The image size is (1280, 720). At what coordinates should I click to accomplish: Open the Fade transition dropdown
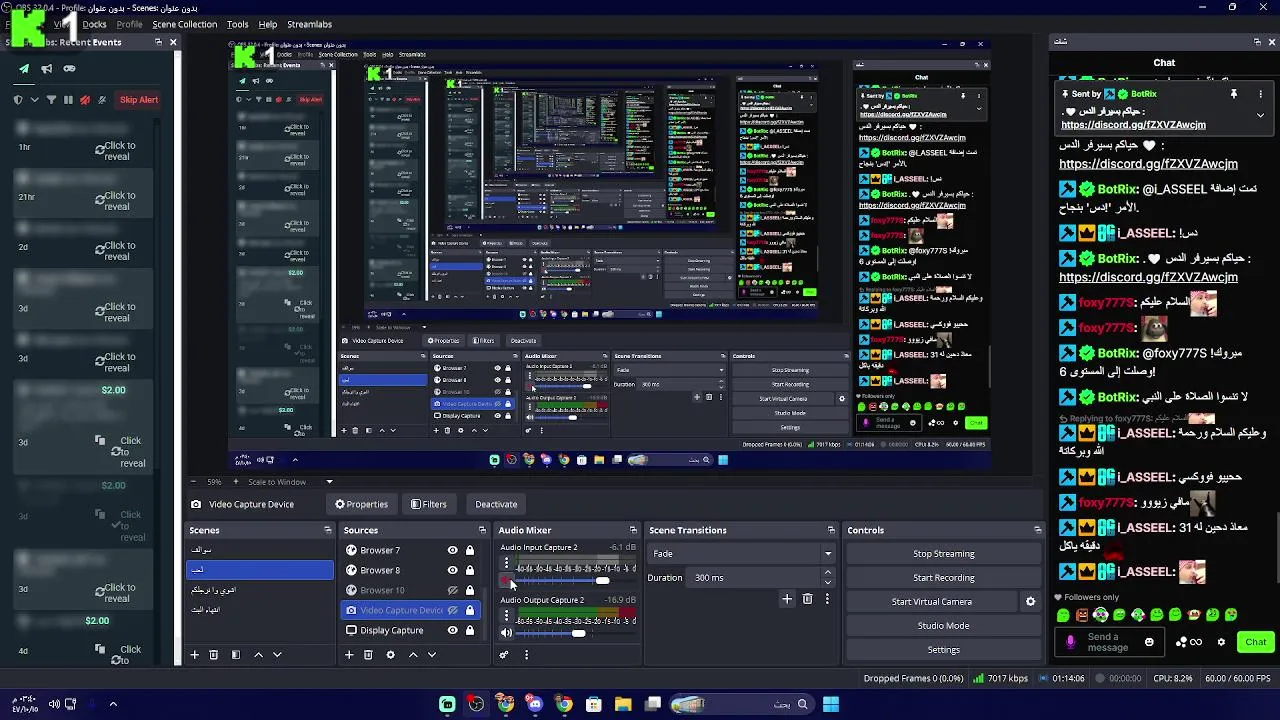tap(741, 554)
